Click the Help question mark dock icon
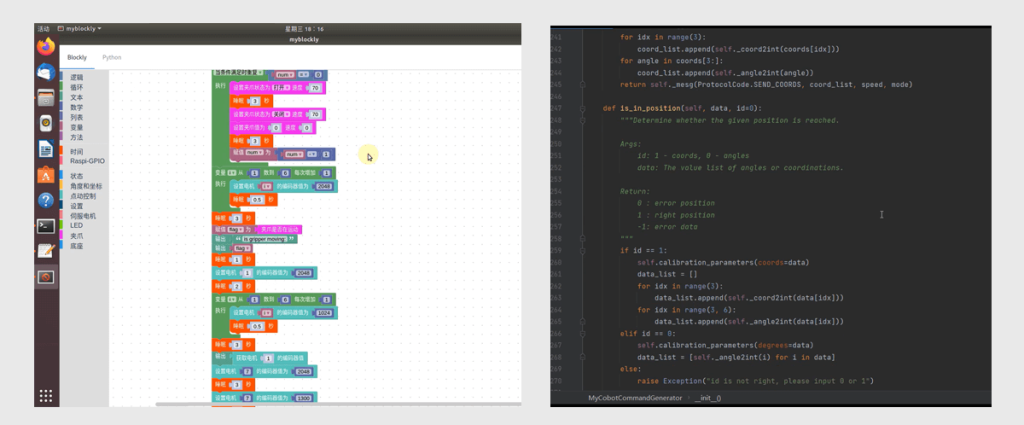The height and width of the screenshot is (425, 1024). coord(45,200)
